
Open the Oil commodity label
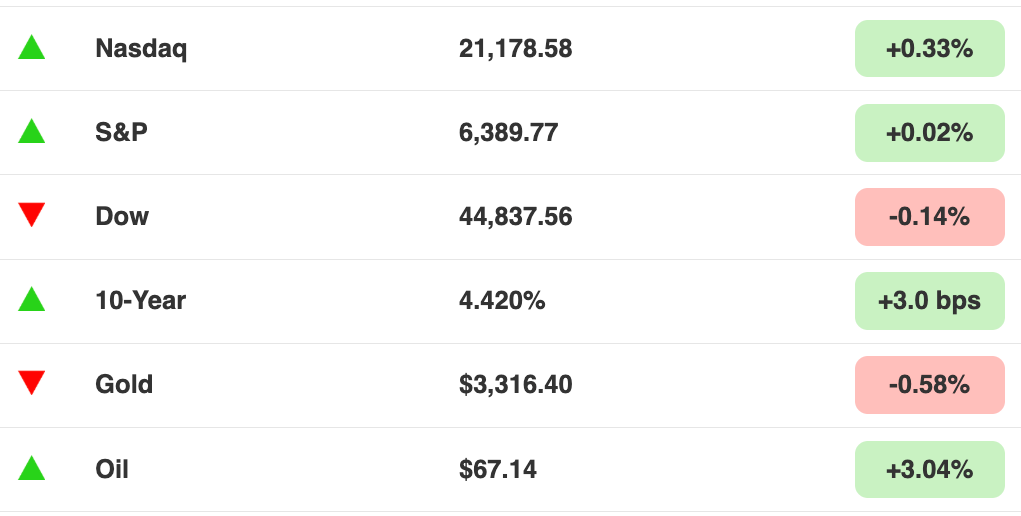click(112, 469)
